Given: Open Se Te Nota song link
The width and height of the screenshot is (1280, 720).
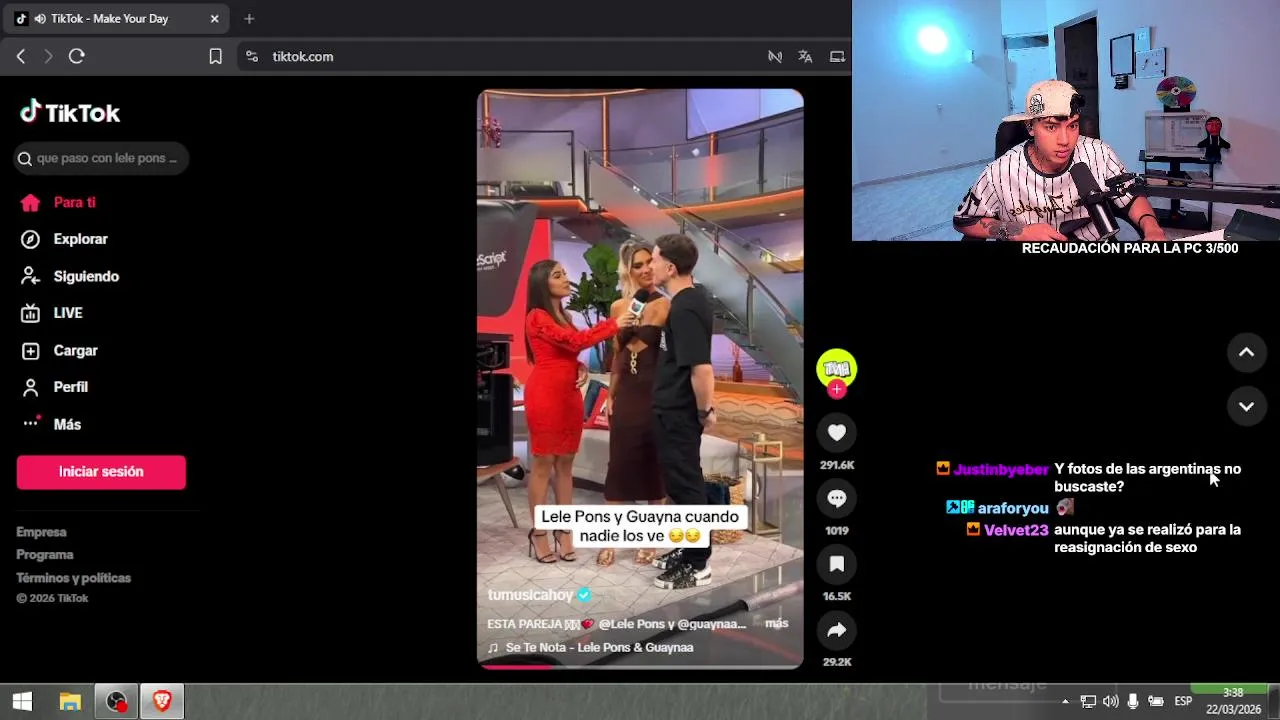Looking at the screenshot, I should 599,648.
